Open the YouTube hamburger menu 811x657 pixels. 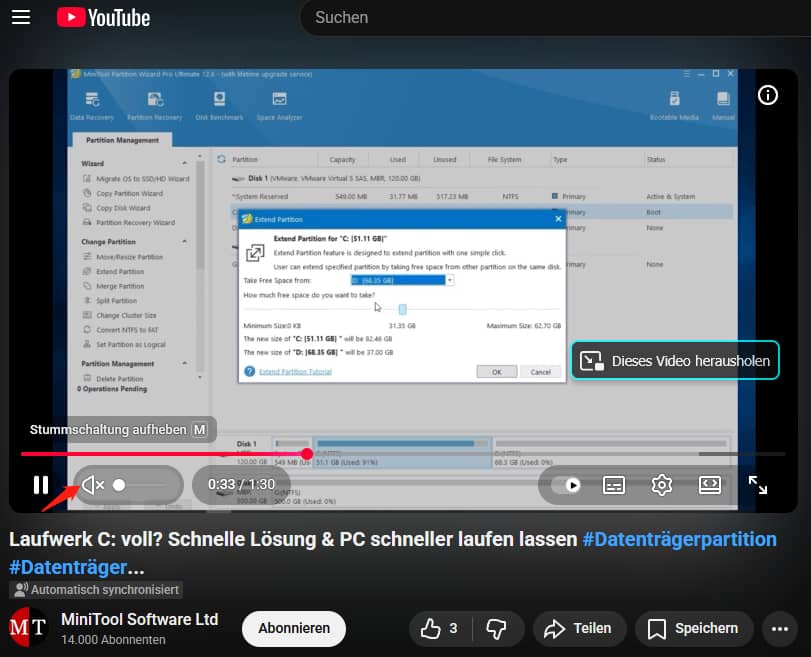click(x=21, y=17)
